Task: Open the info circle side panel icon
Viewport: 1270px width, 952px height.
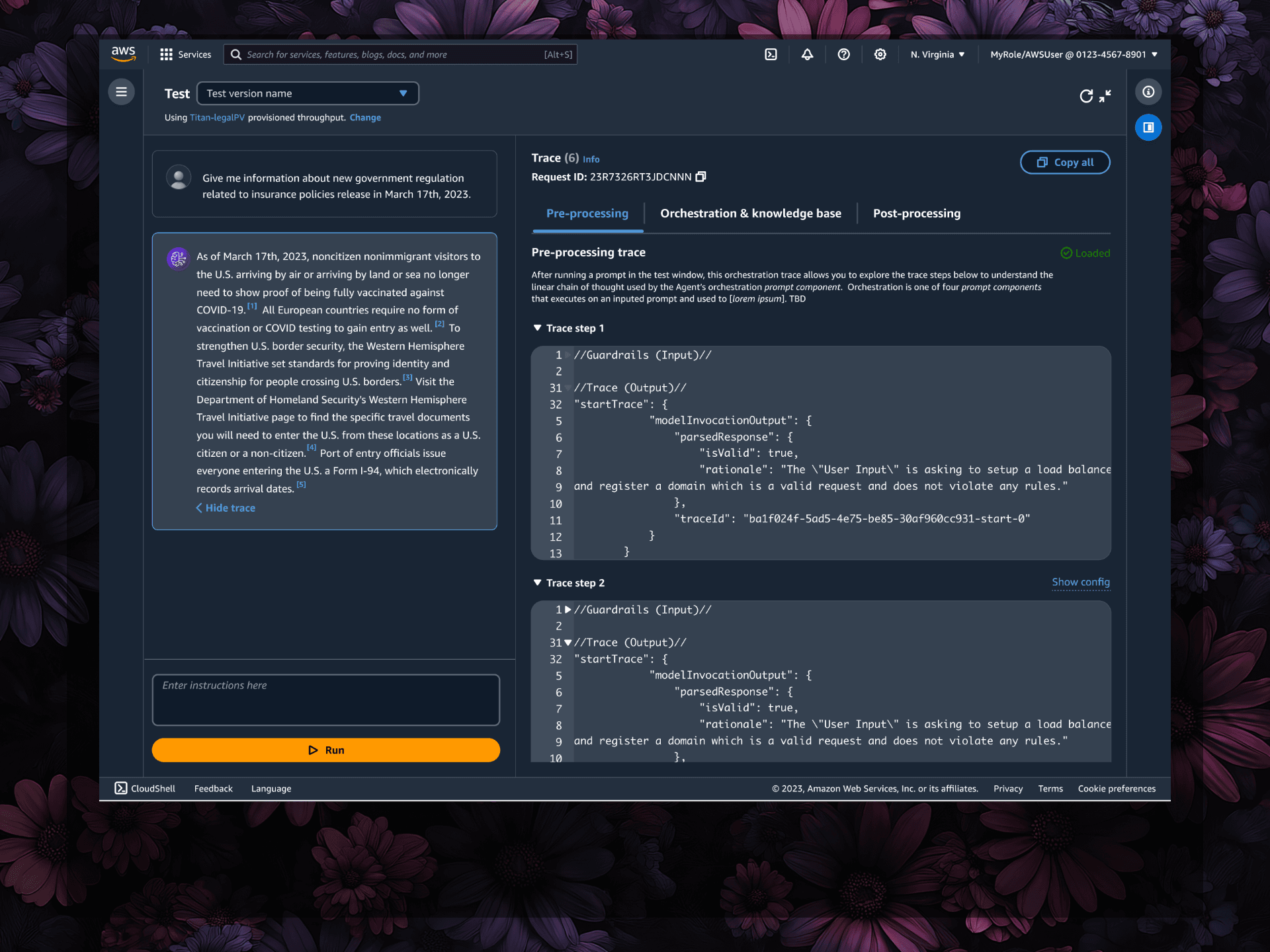Action: pos(1148,92)
